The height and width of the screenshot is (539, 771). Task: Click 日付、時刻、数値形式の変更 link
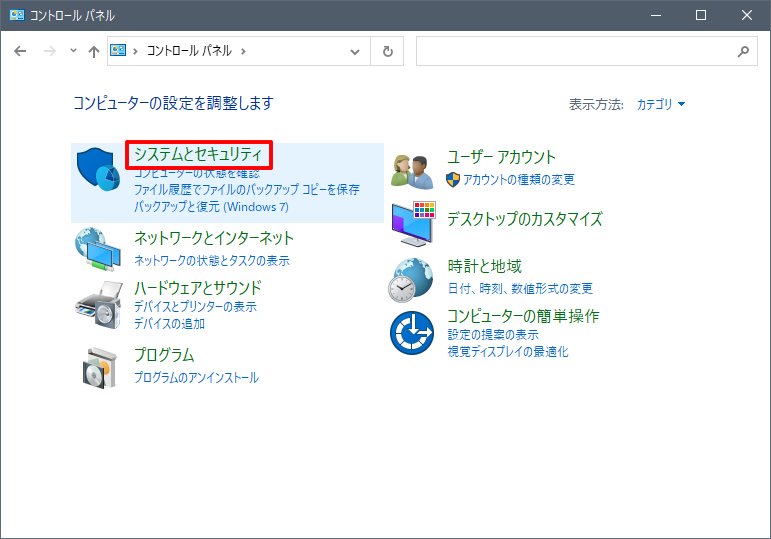pos(520,289)
